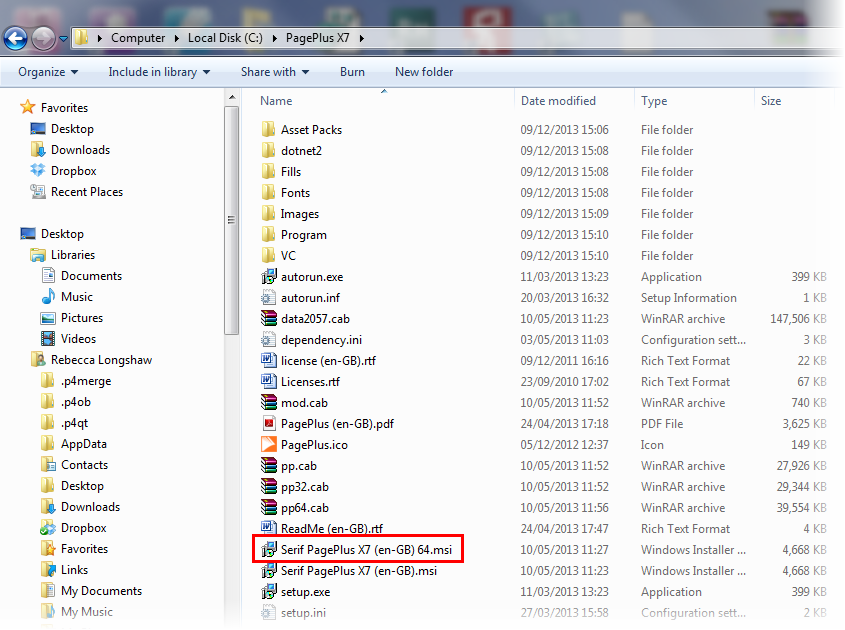Expand arrow after Local Disk (C:) breadcrumb
845x630 pixels.
point(274,38)
